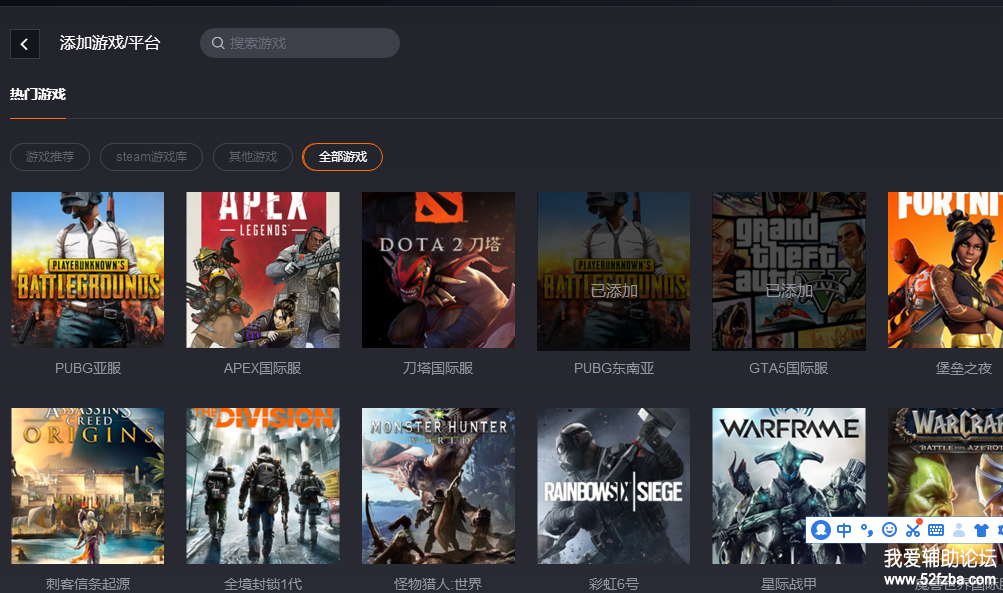Click the 全境封锁1代 label
The image size is (1003, 593).
point(263,584)
